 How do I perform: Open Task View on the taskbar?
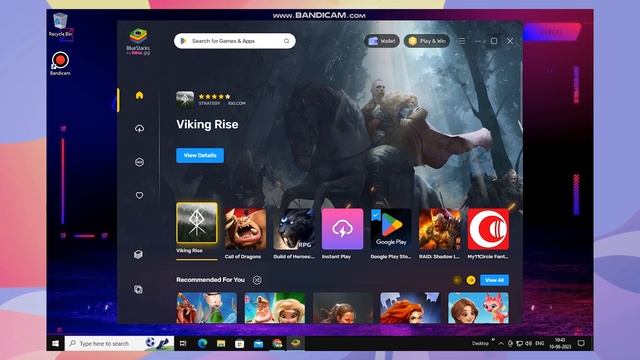[183, 344]
